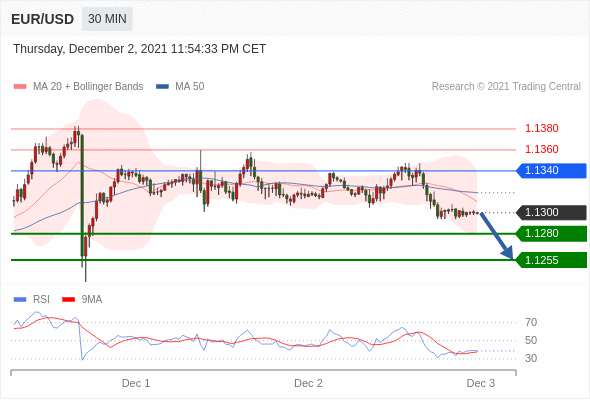Click the 30 MIN timeframe badge

coord(107,19)
